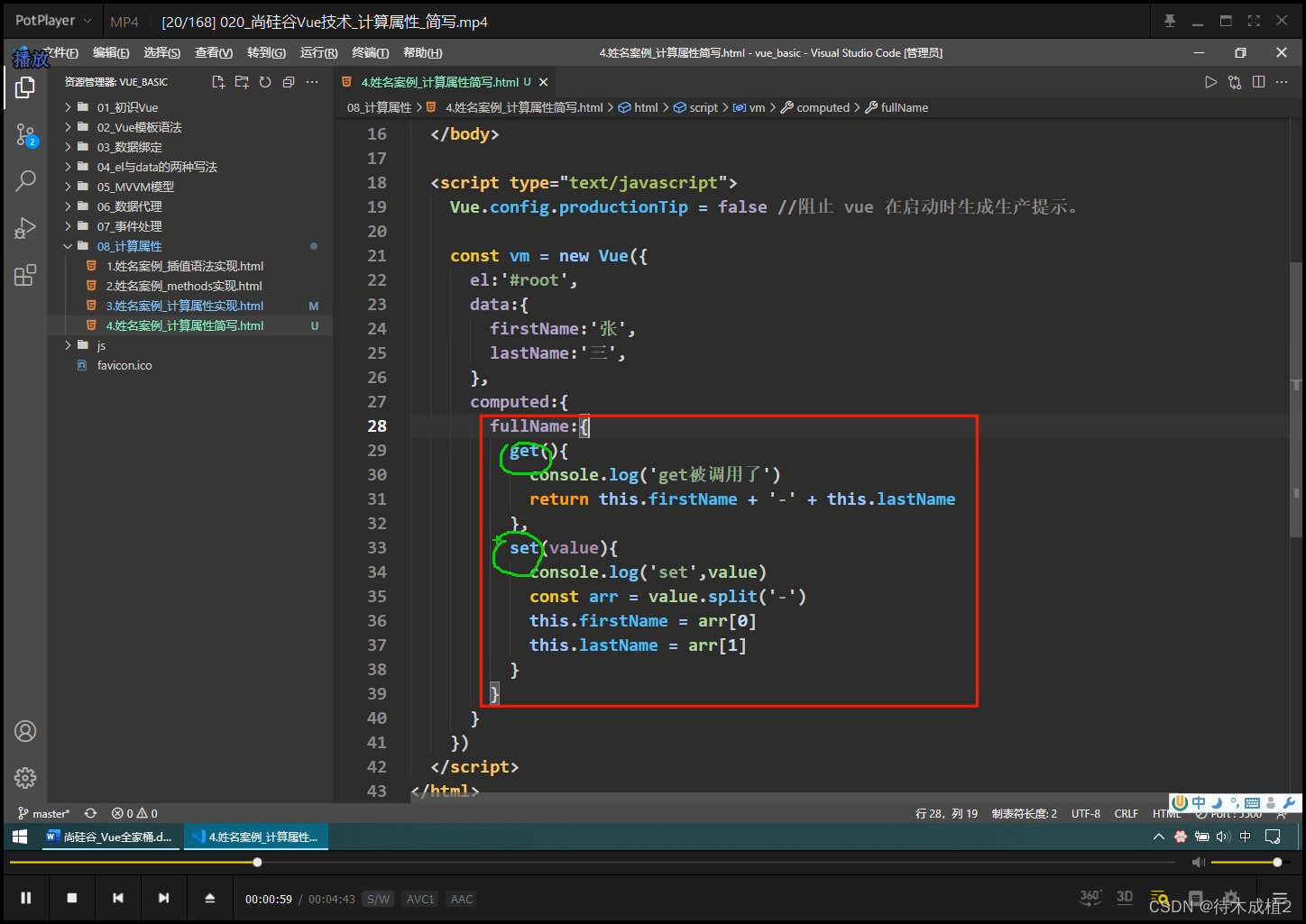The width and height of the screenshot is (1306, 924).
Task: Toggle the 3D video mode
Action: pyautogui.click(x=1125, y=897)
